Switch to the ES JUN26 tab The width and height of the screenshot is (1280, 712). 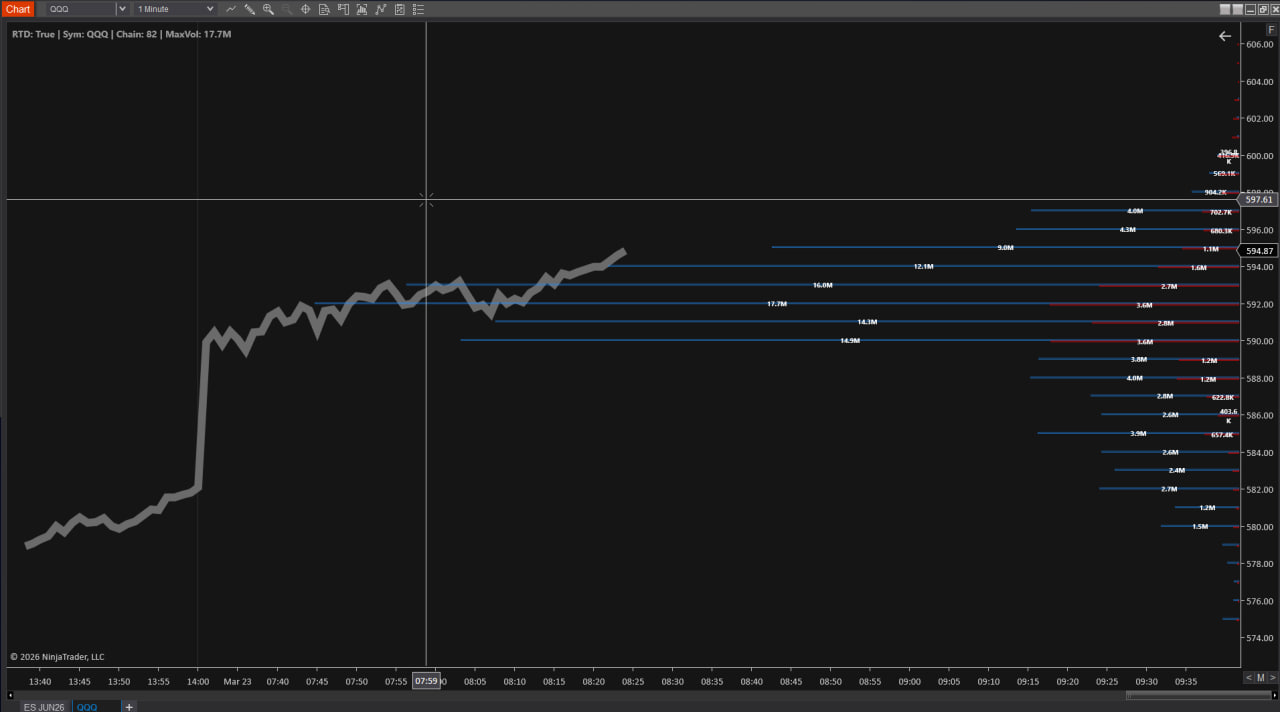(43, 706)
